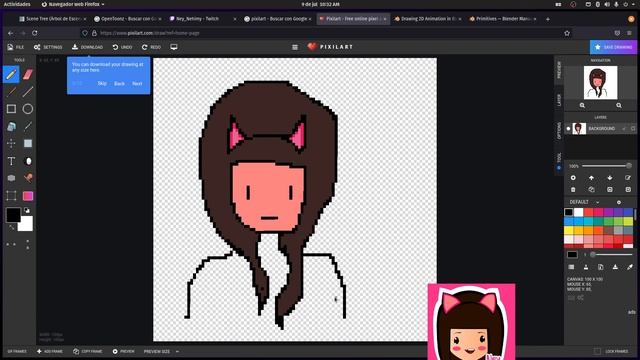The image size is (640, 360).
Task: Click the palette settings gear icon
Action: tap(619, 202)
